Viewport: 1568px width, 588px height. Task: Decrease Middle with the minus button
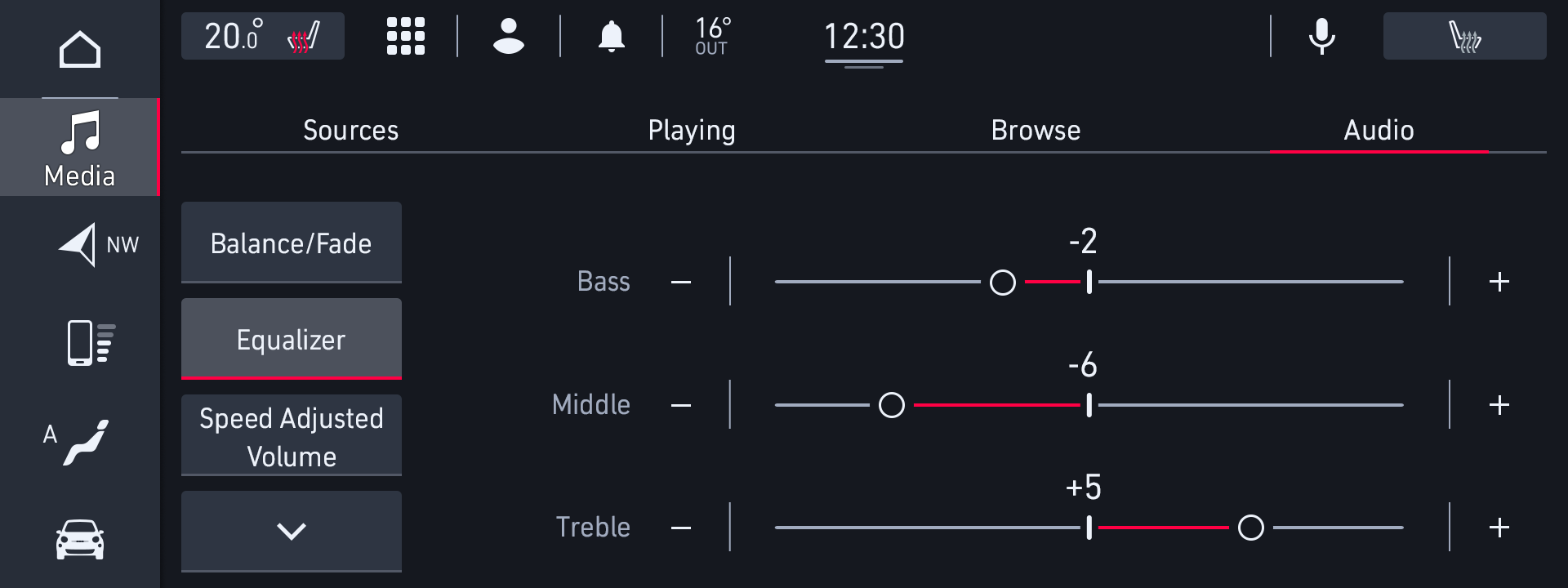pos(681,405)
